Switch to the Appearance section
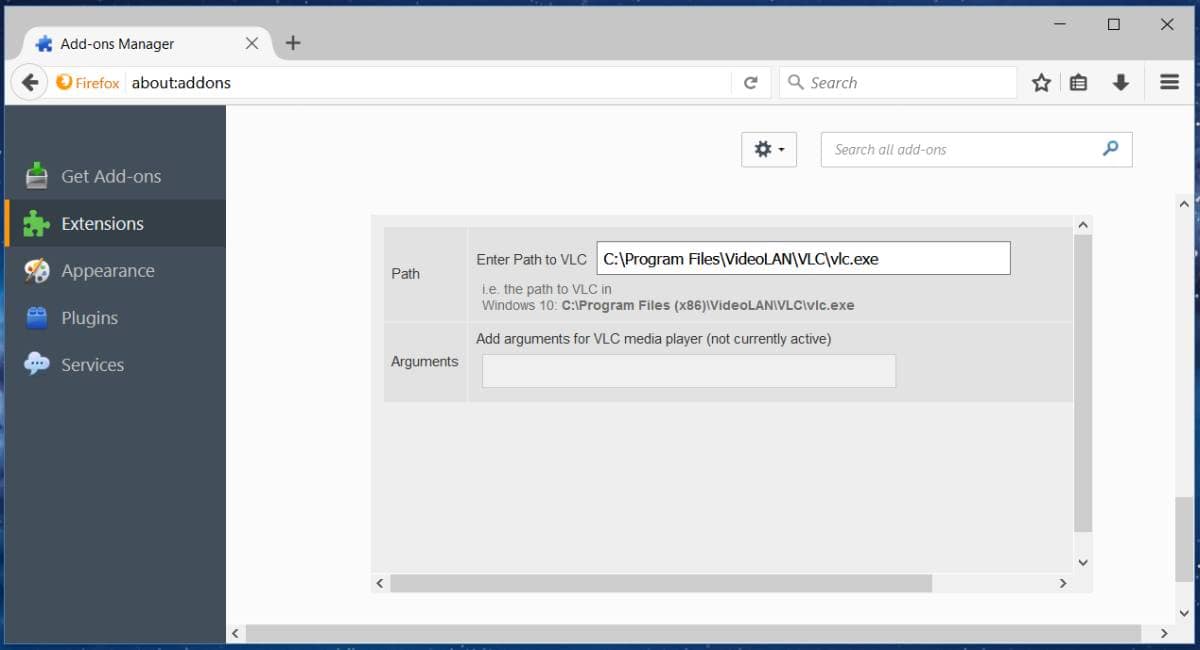Screen dimensions: 1200x650 (x=108, y=270)
